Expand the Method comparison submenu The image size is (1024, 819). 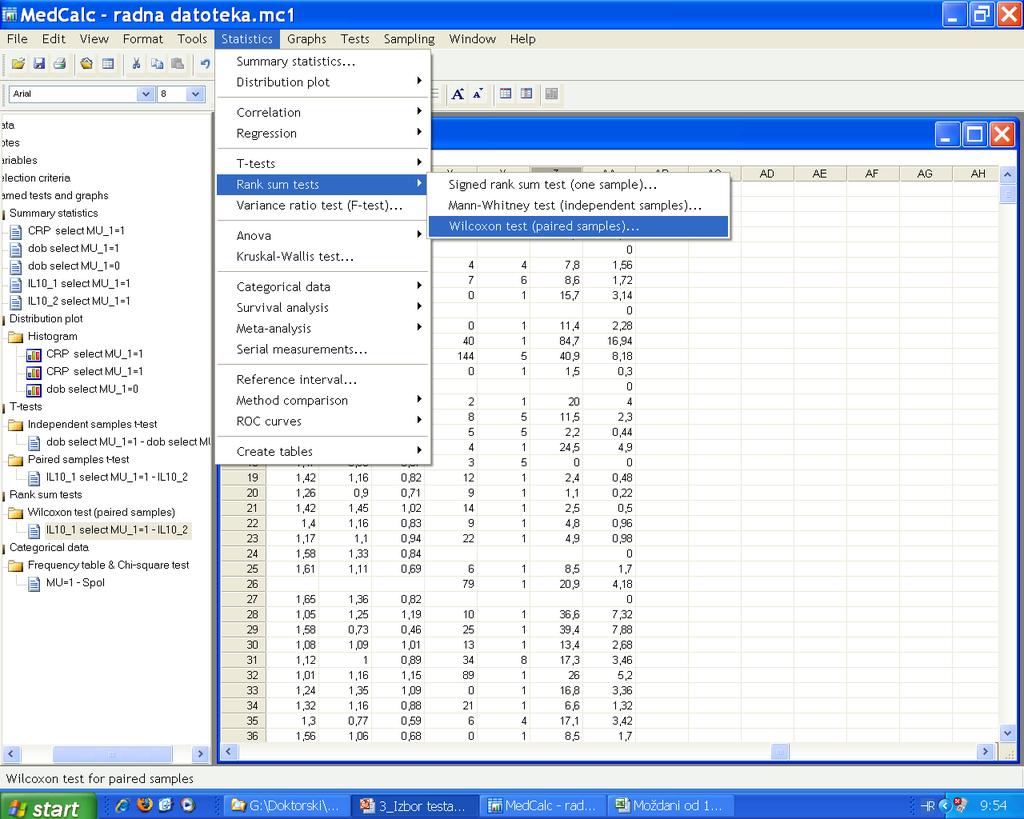tap(323, 400)
